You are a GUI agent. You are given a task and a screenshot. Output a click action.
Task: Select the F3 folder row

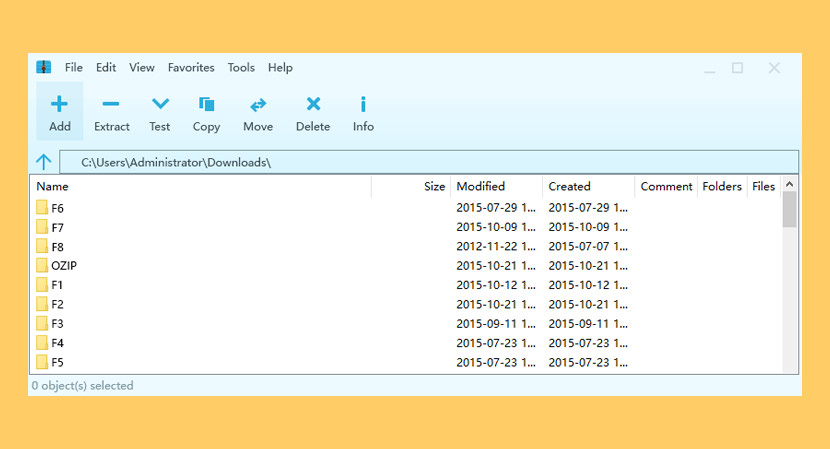(x=58, y=324)
